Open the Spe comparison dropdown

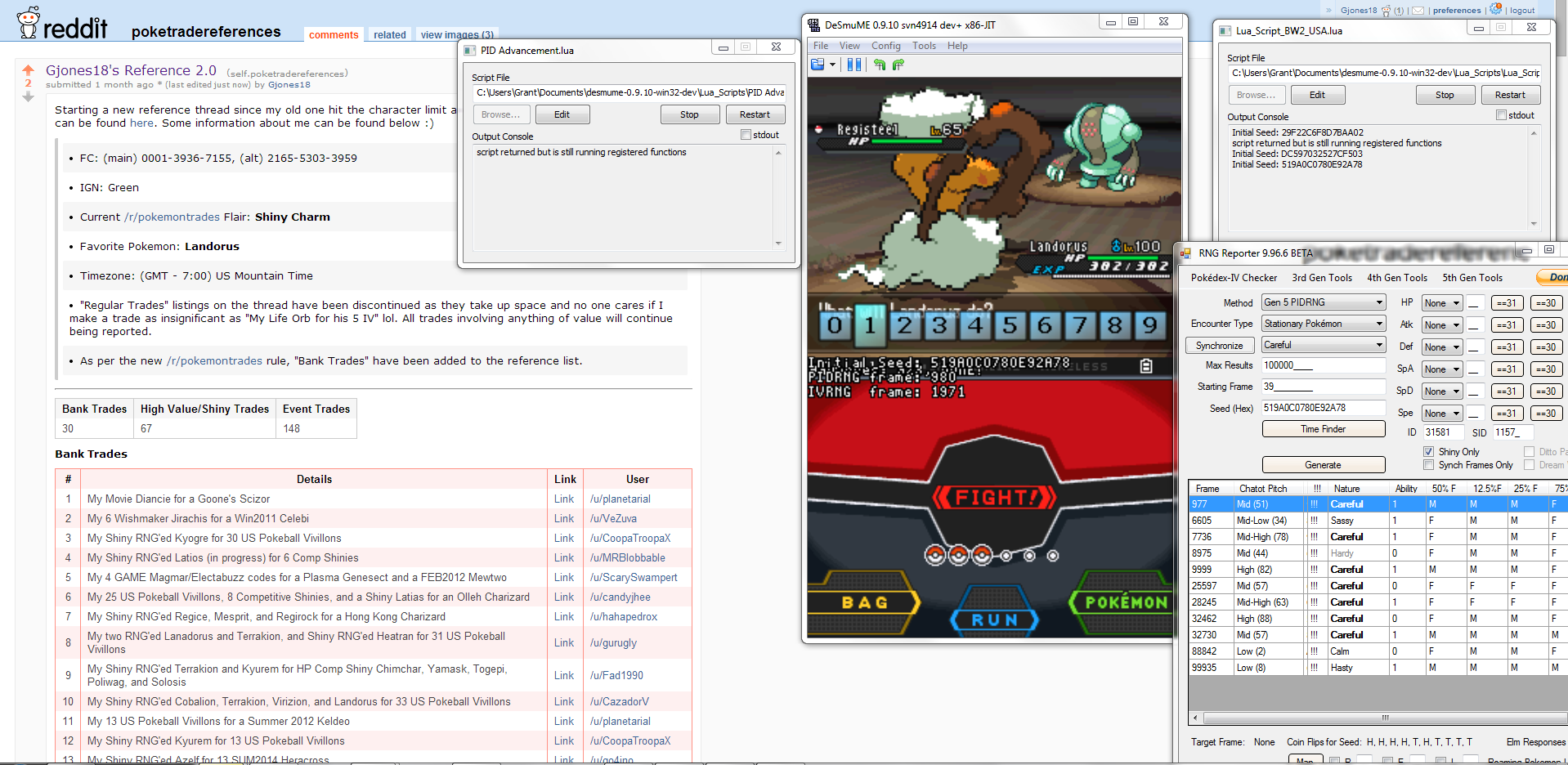click(x=1442, y=414)
